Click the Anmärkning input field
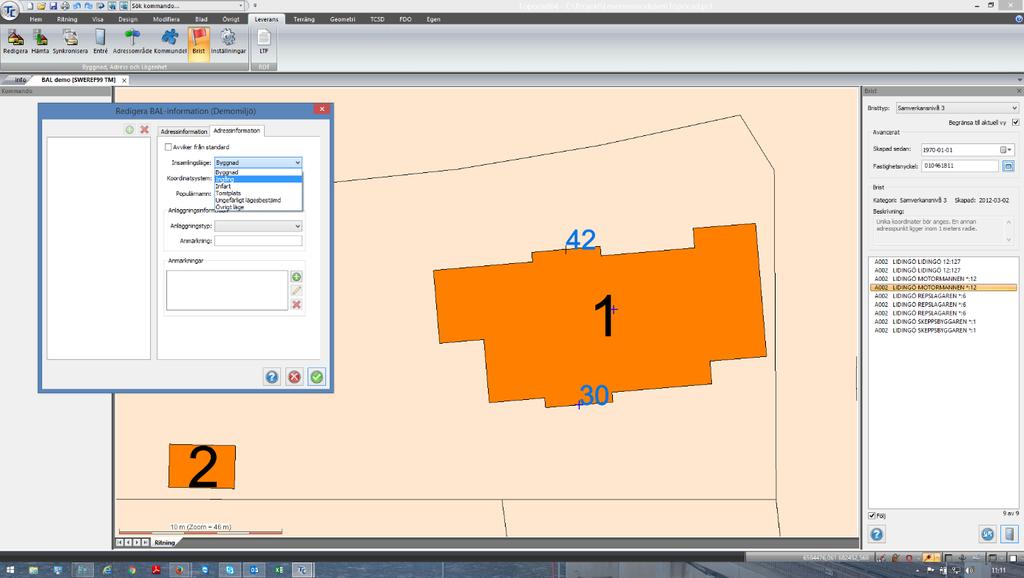The width and height of the screenshot is (1024, 578). tap(258, 241)
